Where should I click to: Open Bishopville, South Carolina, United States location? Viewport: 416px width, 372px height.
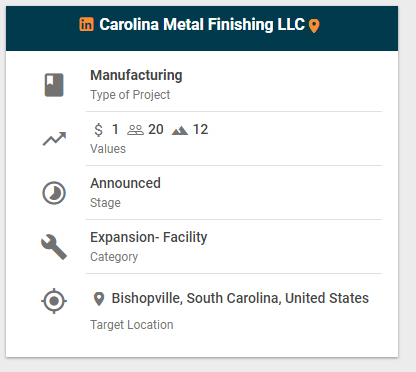pos(240,298)
